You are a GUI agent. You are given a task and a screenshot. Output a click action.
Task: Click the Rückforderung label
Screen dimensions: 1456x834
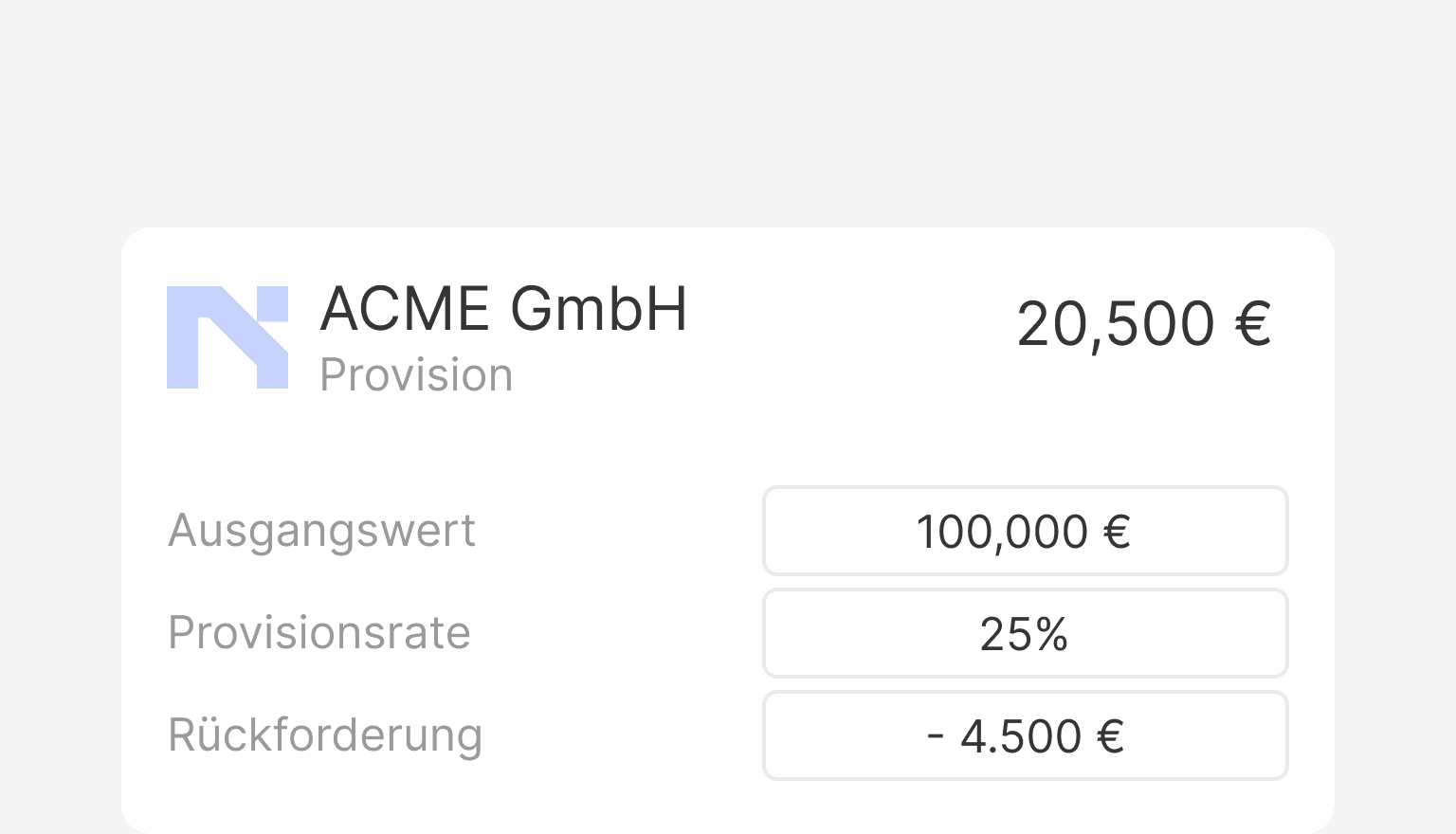tap(325, 735)
